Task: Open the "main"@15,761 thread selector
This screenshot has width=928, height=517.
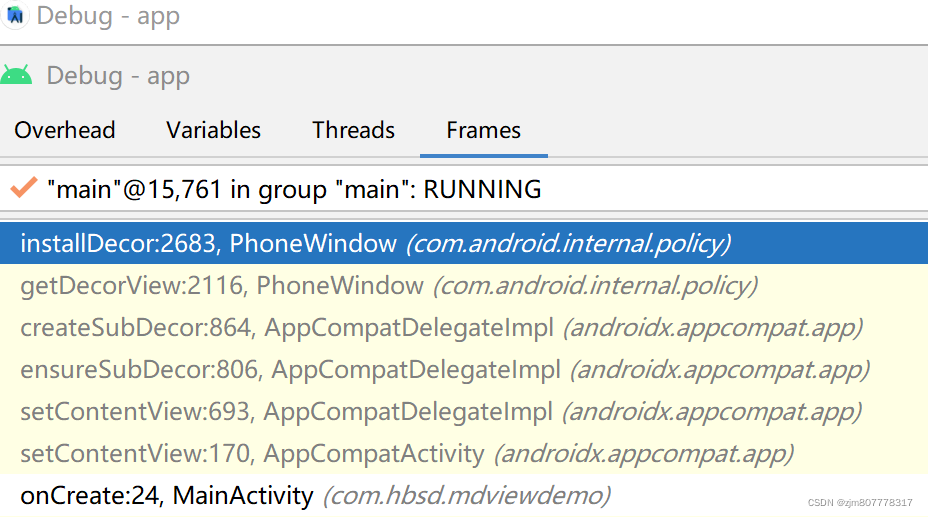Action: pyautogui.click(x=464, y=189)
